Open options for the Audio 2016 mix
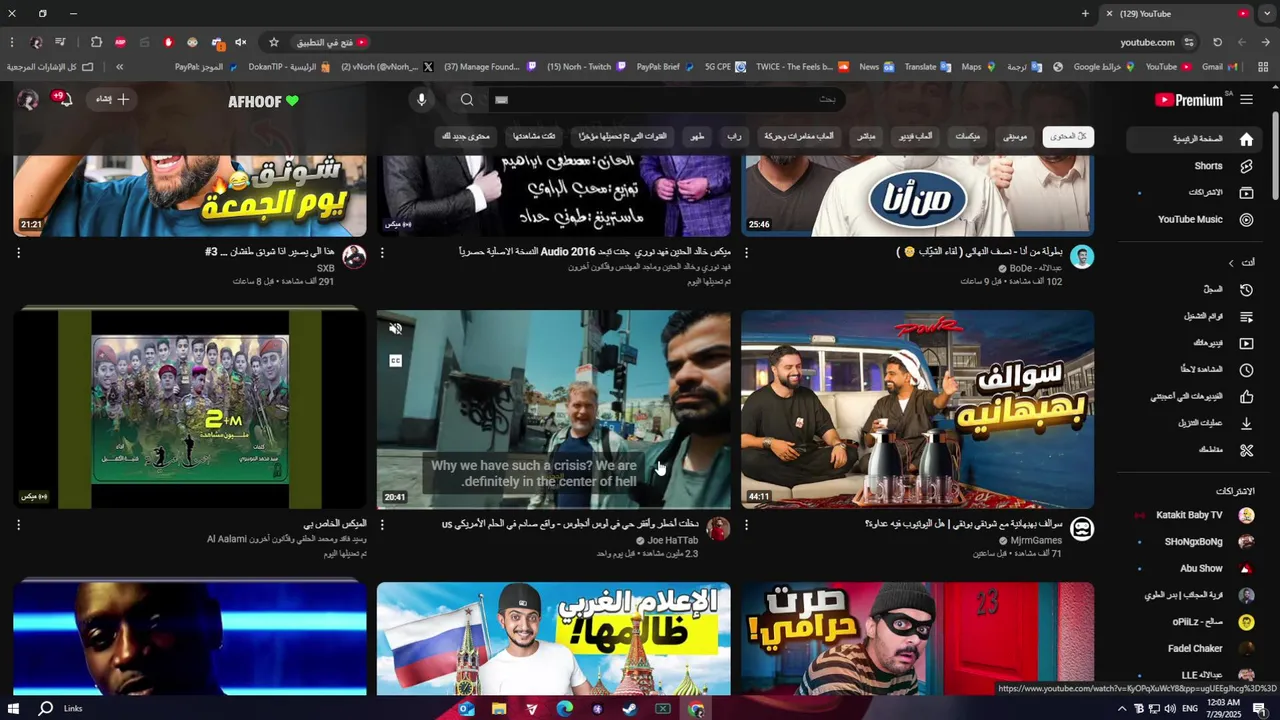The image size is (1280, 720). [x=382, y=253]
